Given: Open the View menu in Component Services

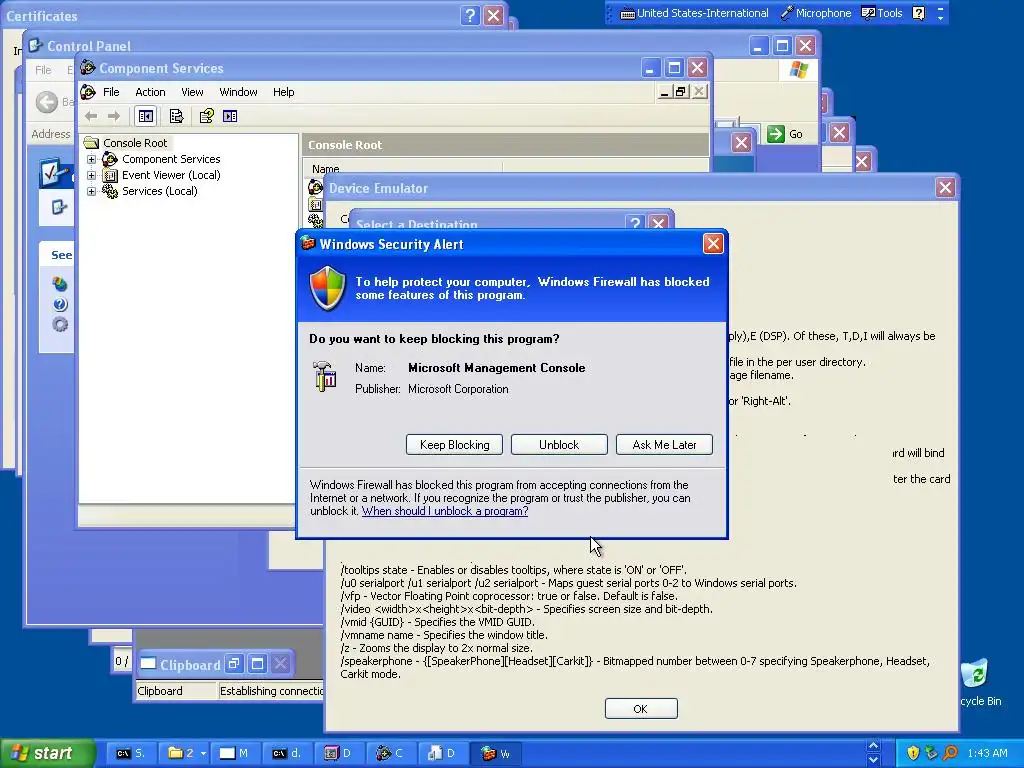Looking at the screenshot, I should point(192,92).
